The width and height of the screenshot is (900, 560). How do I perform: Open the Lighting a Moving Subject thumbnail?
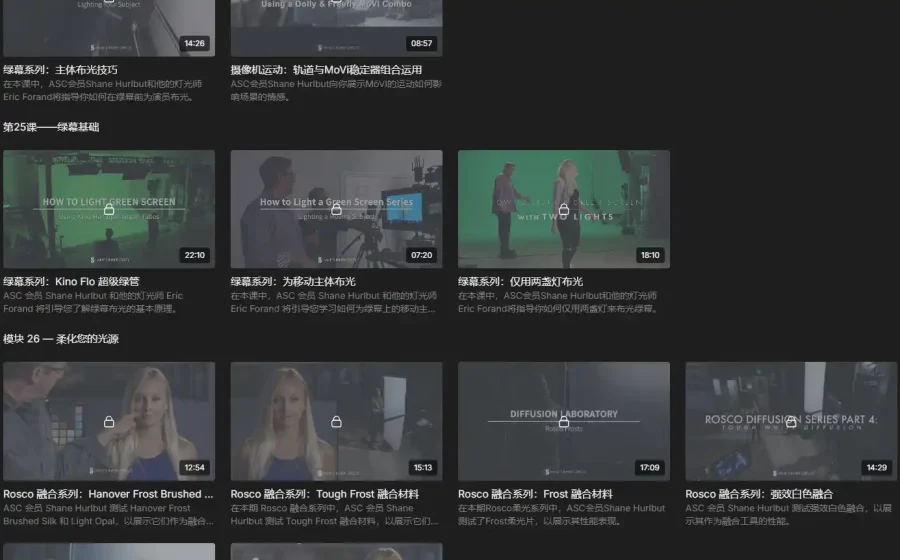click(336, 209)
